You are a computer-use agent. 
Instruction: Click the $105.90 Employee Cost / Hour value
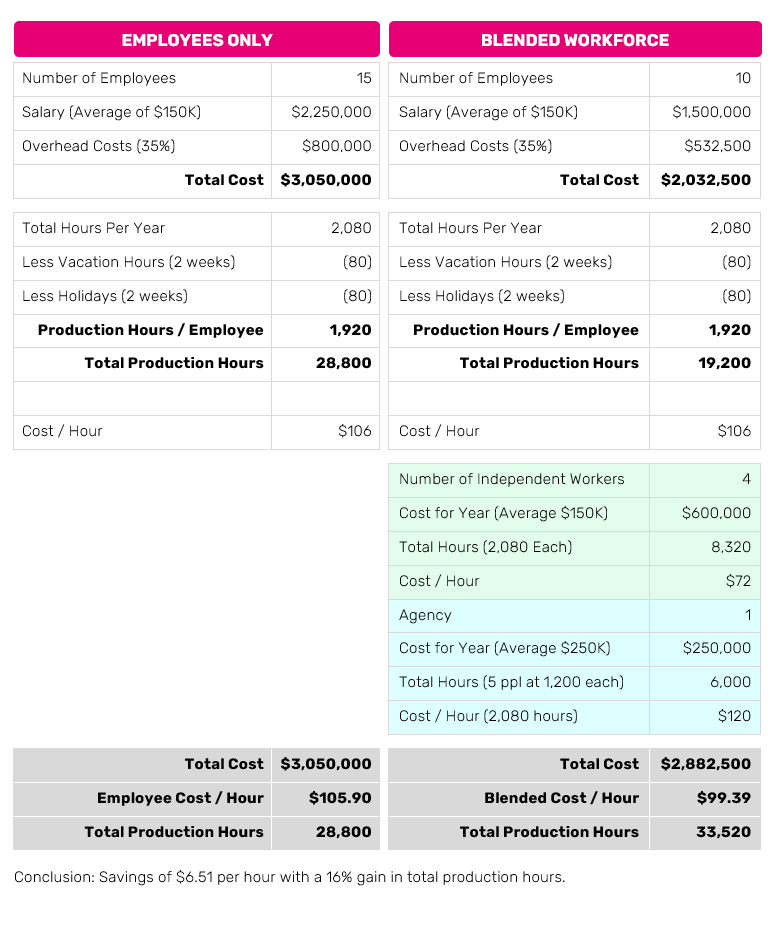[339, 798]
